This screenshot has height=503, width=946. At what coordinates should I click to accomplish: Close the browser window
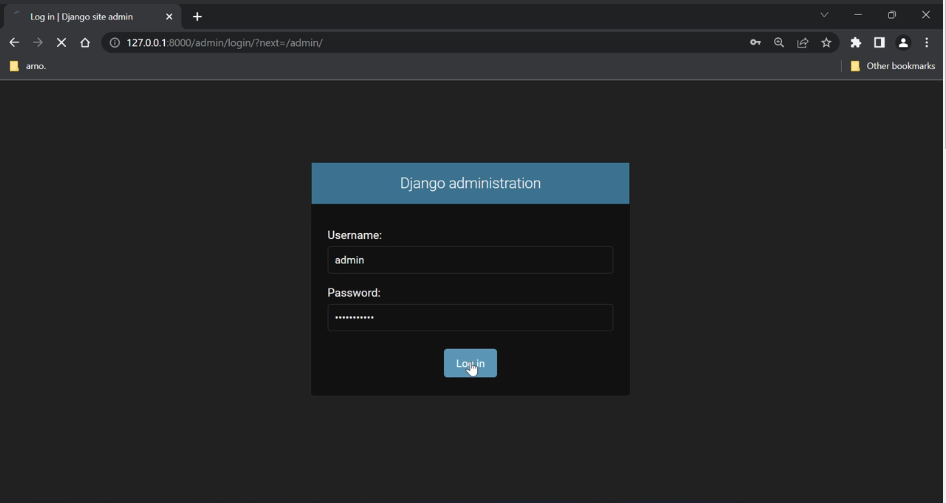[x=925, y=15]
